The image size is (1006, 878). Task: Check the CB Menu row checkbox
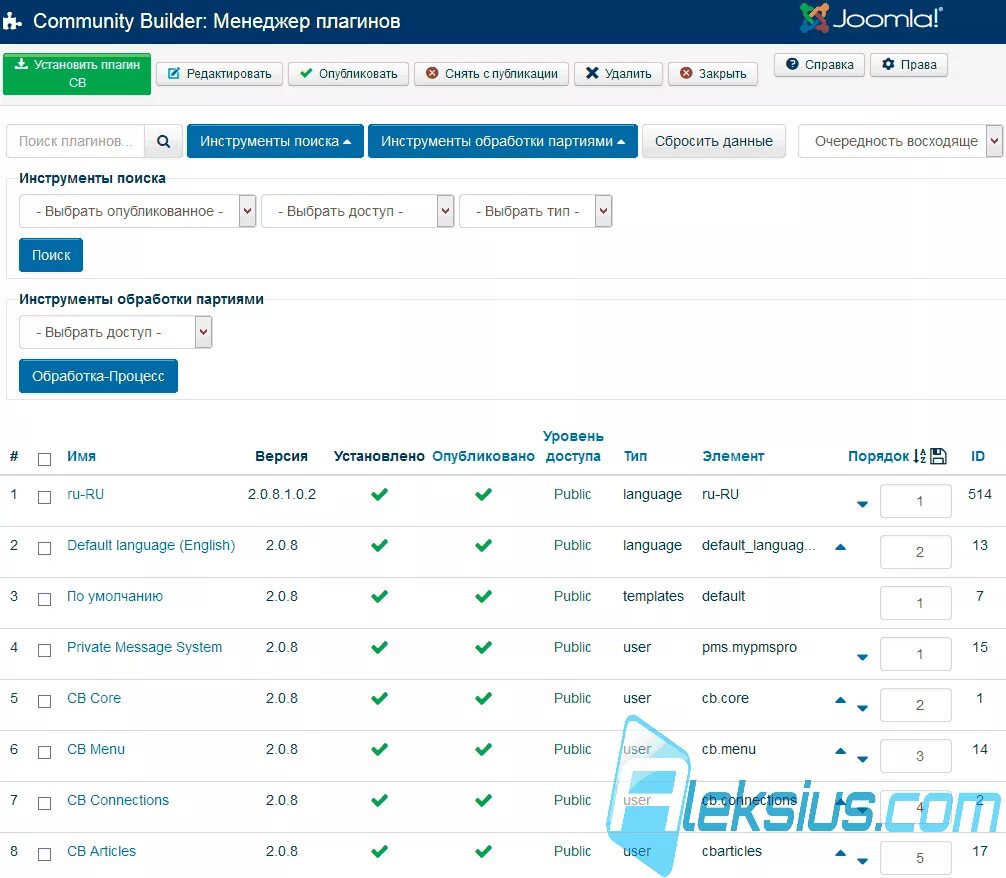(x=44, y=752)
